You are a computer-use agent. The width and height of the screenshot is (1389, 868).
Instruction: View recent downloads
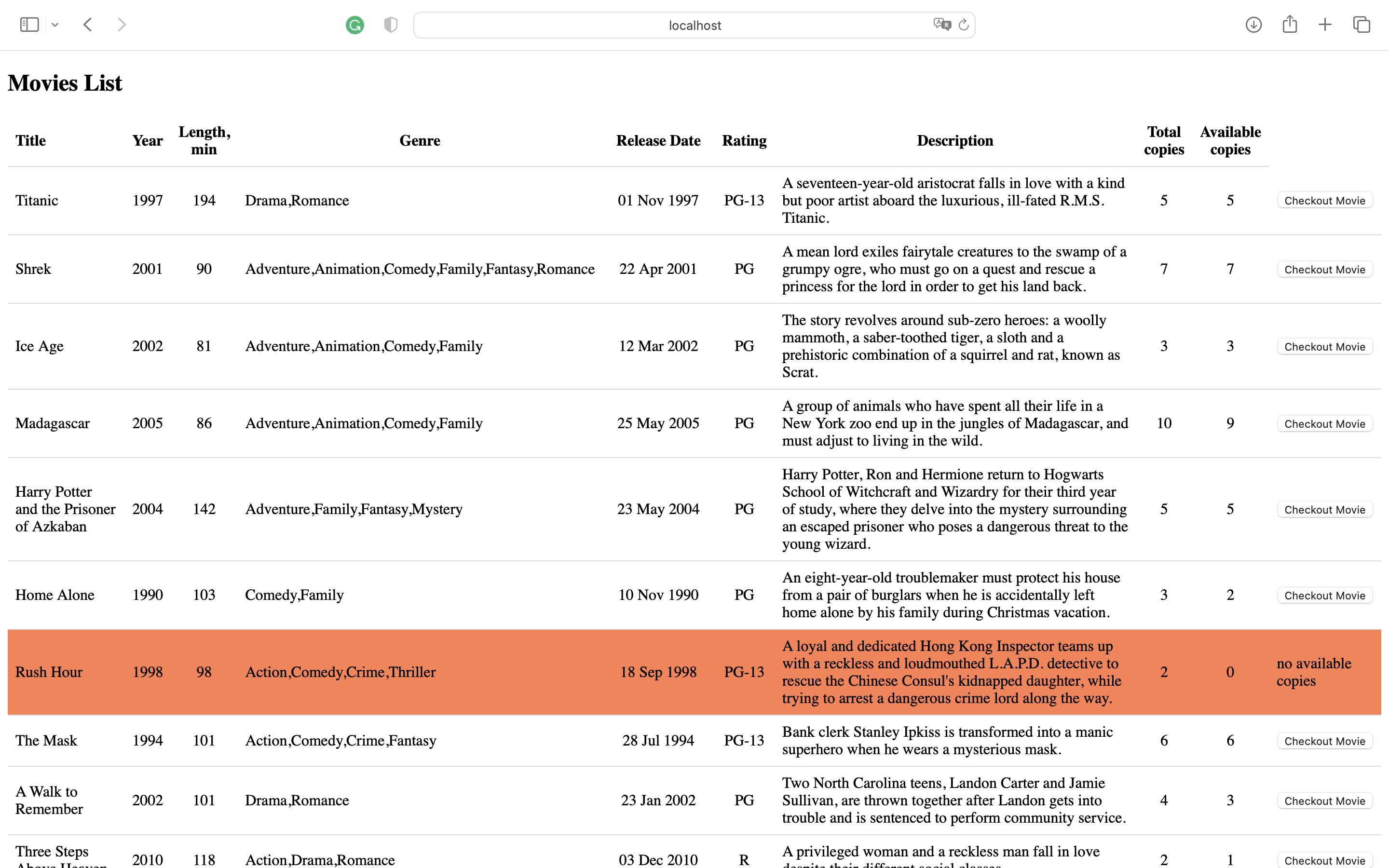pos(1253,25)
